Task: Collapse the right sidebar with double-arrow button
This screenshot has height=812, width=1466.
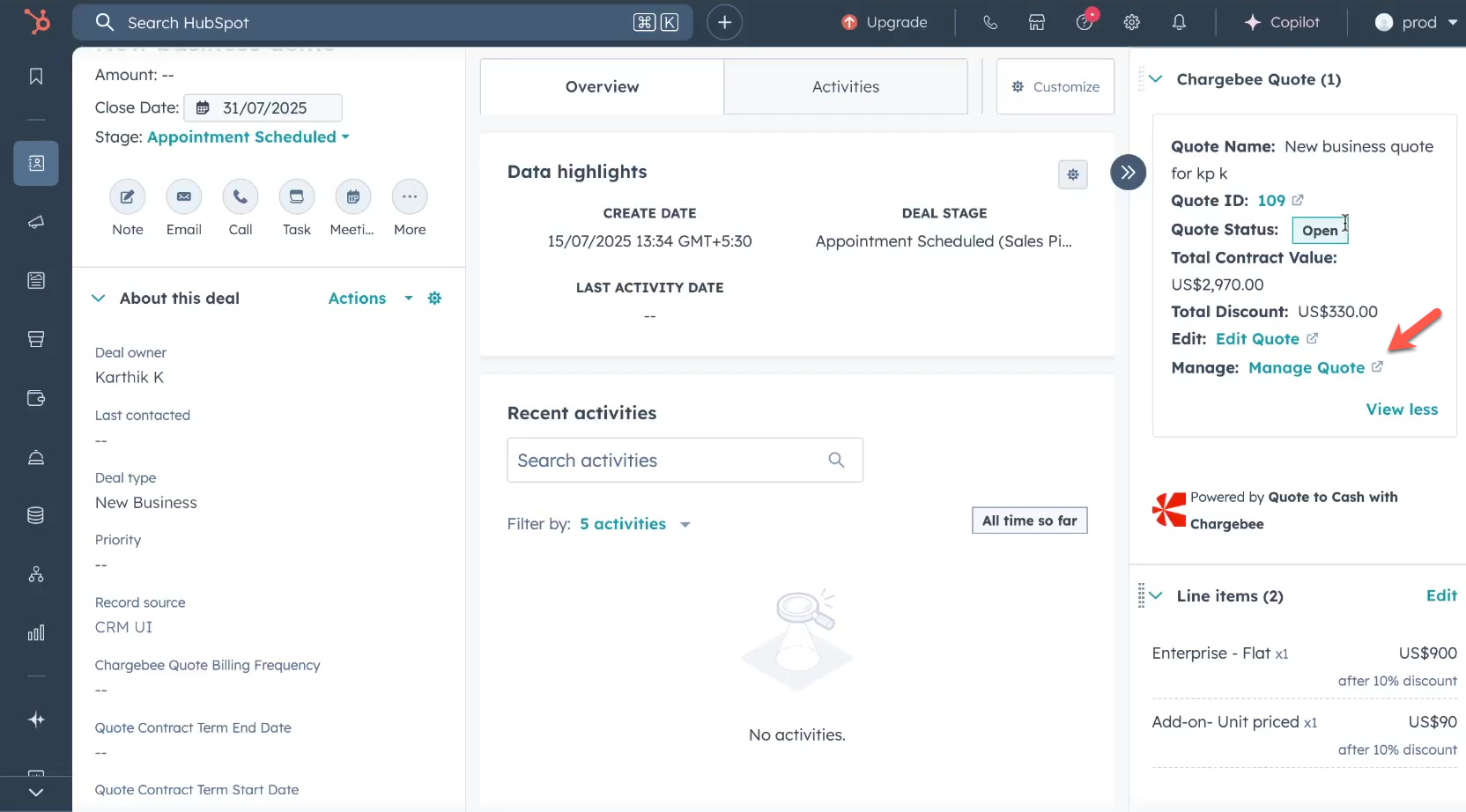Action: point(1128,173)
